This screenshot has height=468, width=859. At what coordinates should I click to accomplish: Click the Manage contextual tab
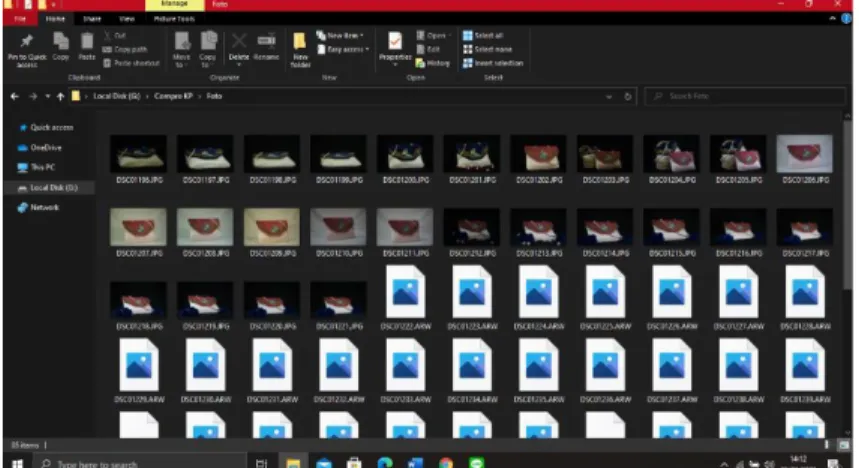click(175, 4)
